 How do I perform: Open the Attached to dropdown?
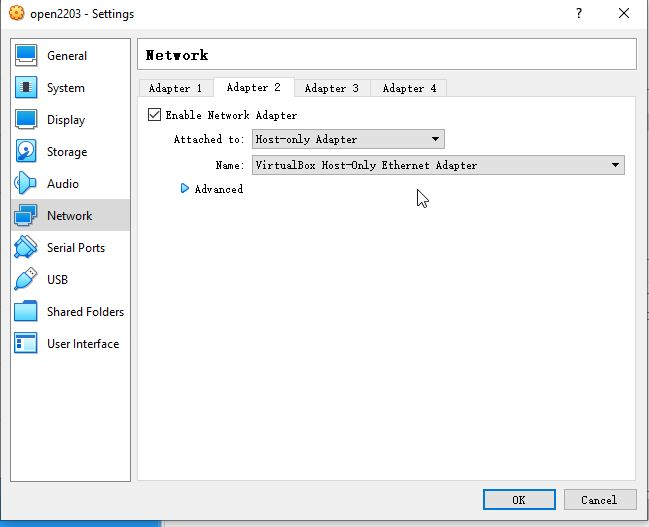pos(348,139)
